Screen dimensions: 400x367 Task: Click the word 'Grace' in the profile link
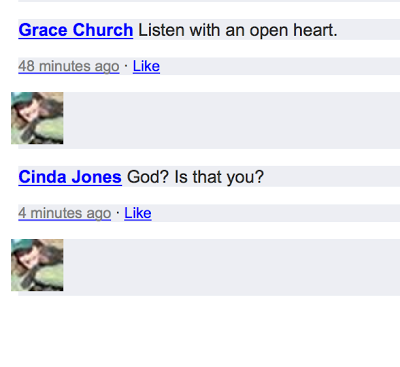pyautogui.click(x=43, y=30)
